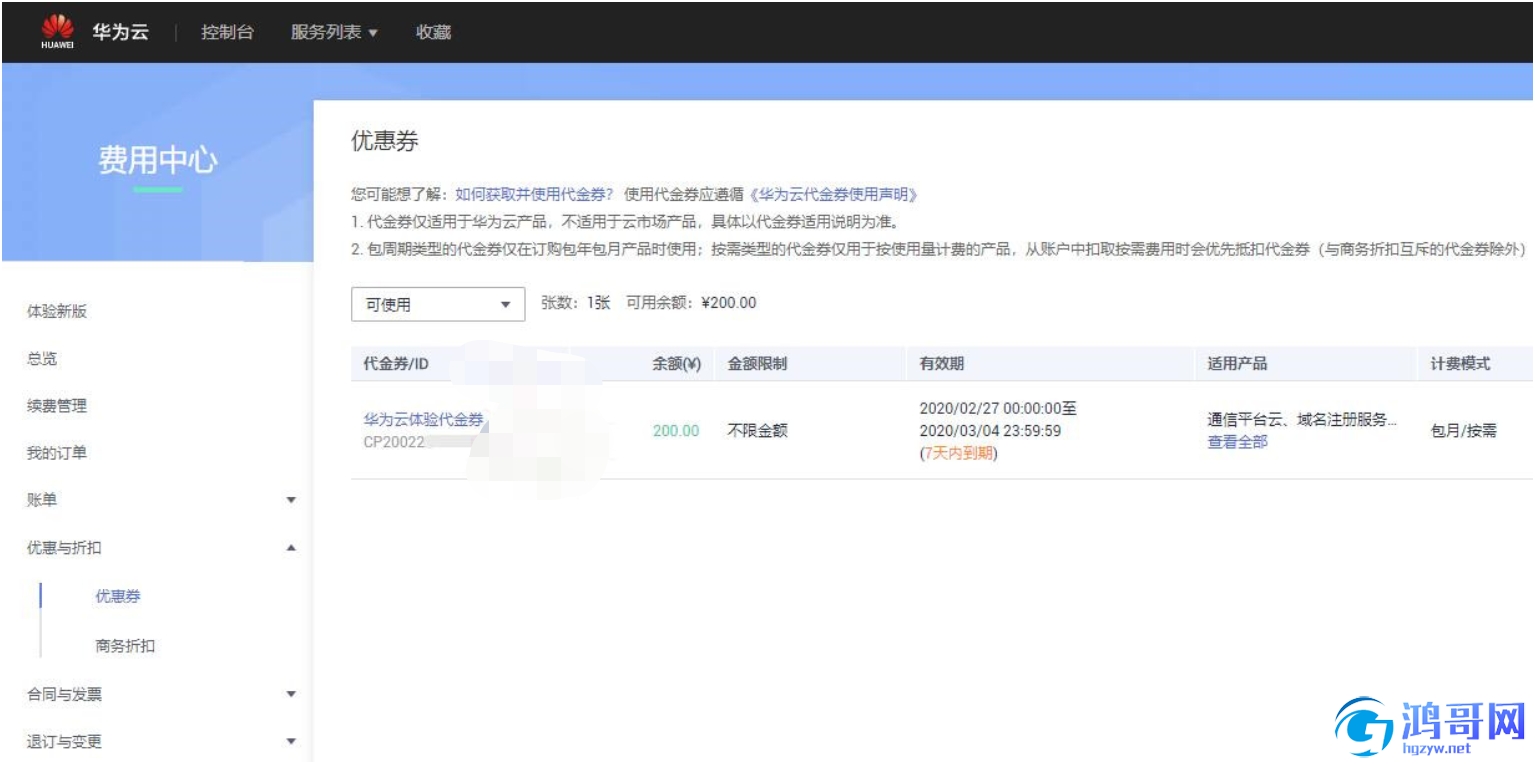The height and width of the screenshot is (764, 1535).
Task: Click the 适用产品 column header
Action: [x=1237, y=364]
